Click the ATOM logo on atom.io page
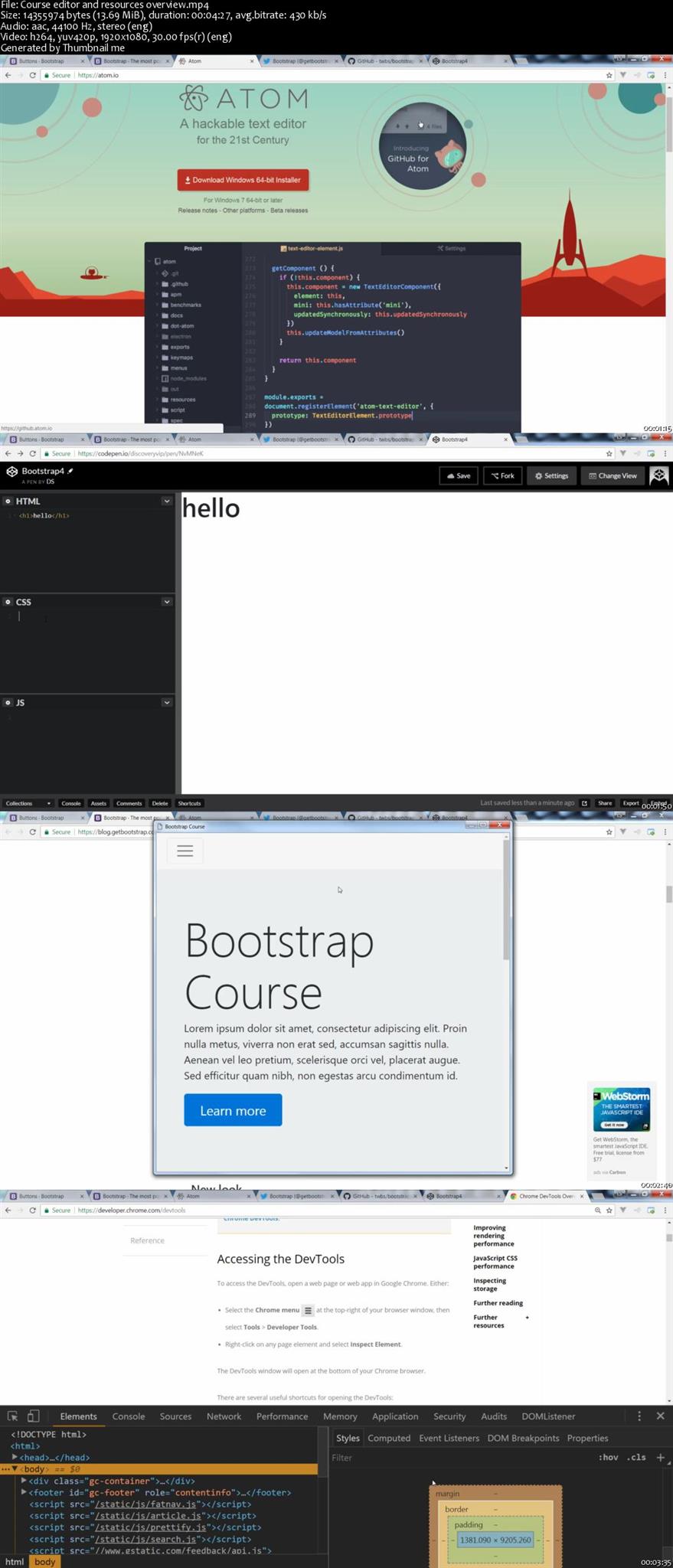Viewport: 673px width, 1568px height. click(243, 98)
